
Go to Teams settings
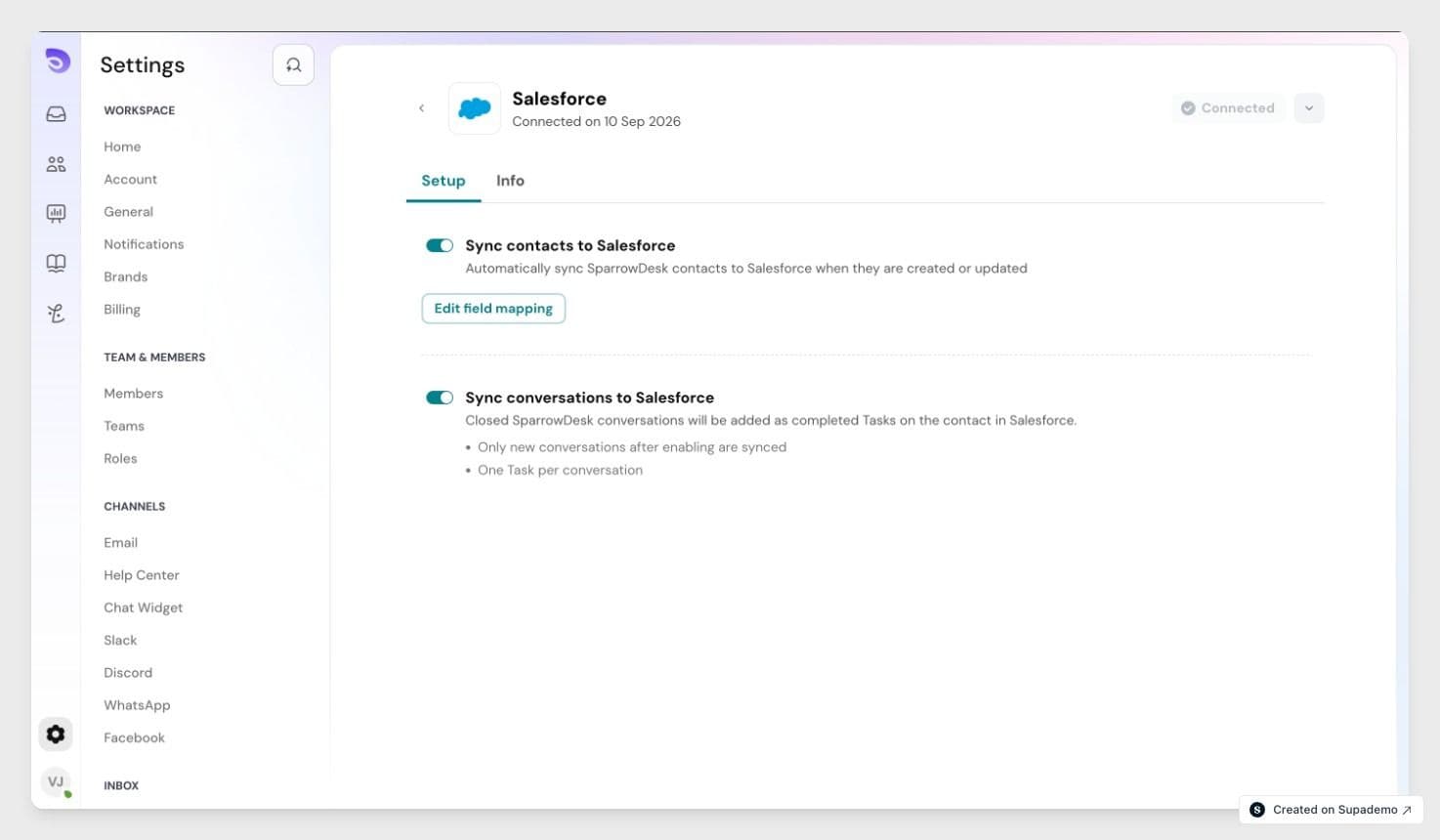click(124, 426)
